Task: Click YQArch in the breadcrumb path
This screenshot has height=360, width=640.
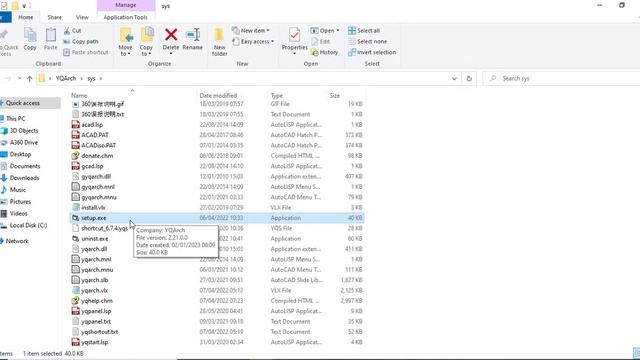Action: 66,78
